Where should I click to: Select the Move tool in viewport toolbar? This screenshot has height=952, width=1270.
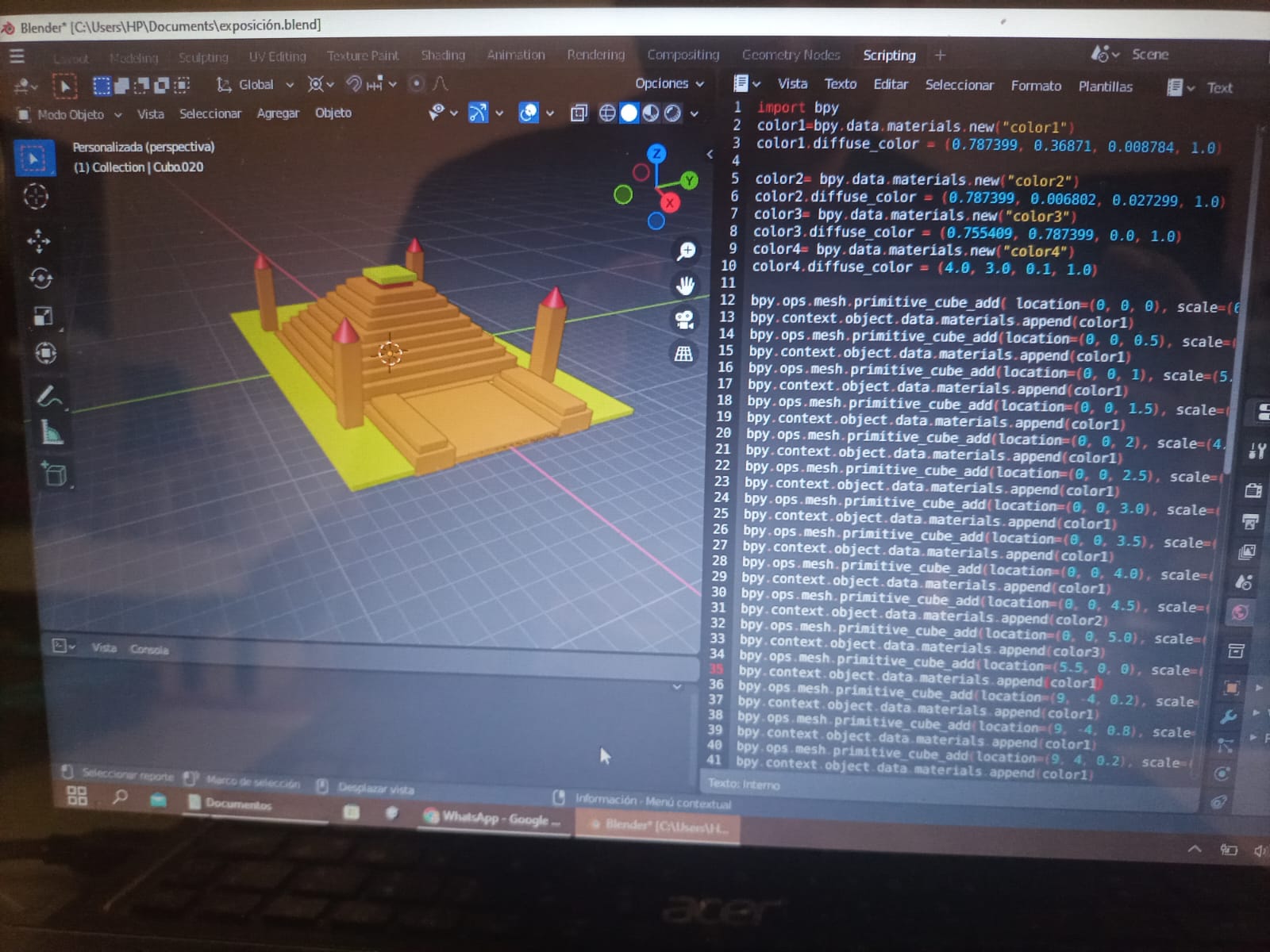coord(38,240)
